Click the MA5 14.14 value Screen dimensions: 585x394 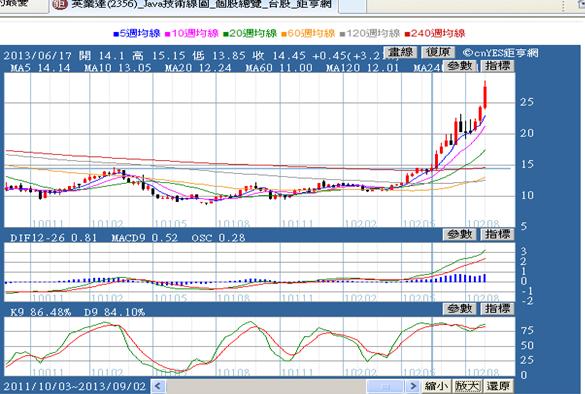tap(40, 68)
